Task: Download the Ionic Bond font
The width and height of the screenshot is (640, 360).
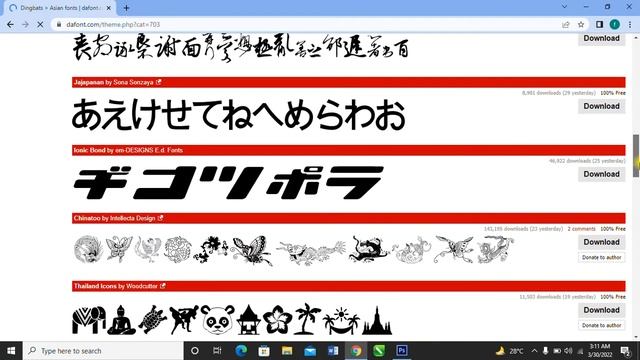Action: coord(601,174)
